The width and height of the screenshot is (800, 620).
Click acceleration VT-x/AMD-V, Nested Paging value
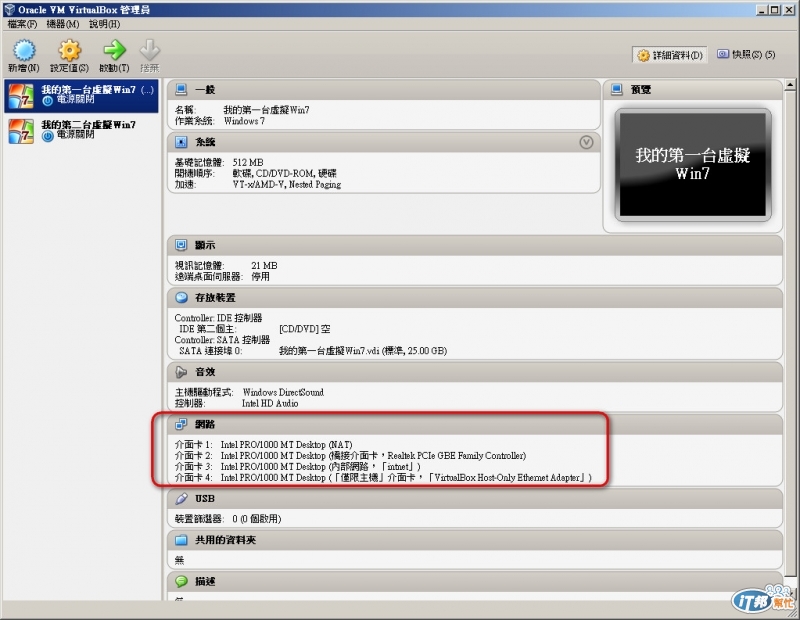pos(287,184)
